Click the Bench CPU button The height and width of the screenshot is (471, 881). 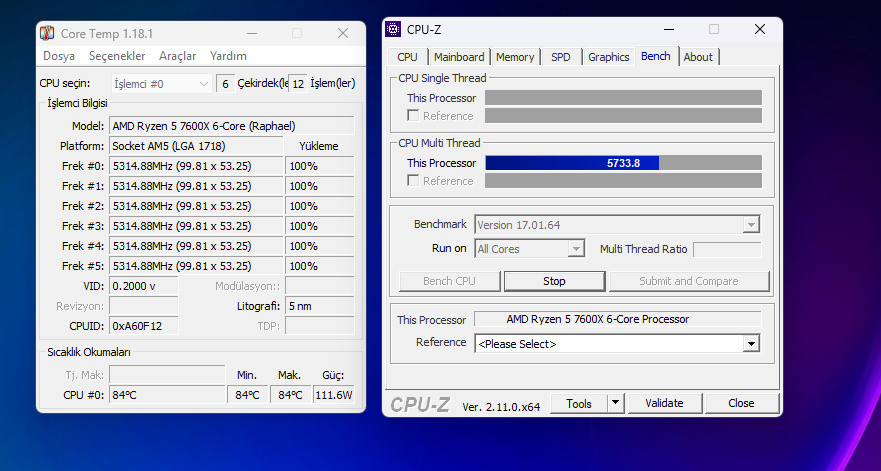tap(449, 281)
